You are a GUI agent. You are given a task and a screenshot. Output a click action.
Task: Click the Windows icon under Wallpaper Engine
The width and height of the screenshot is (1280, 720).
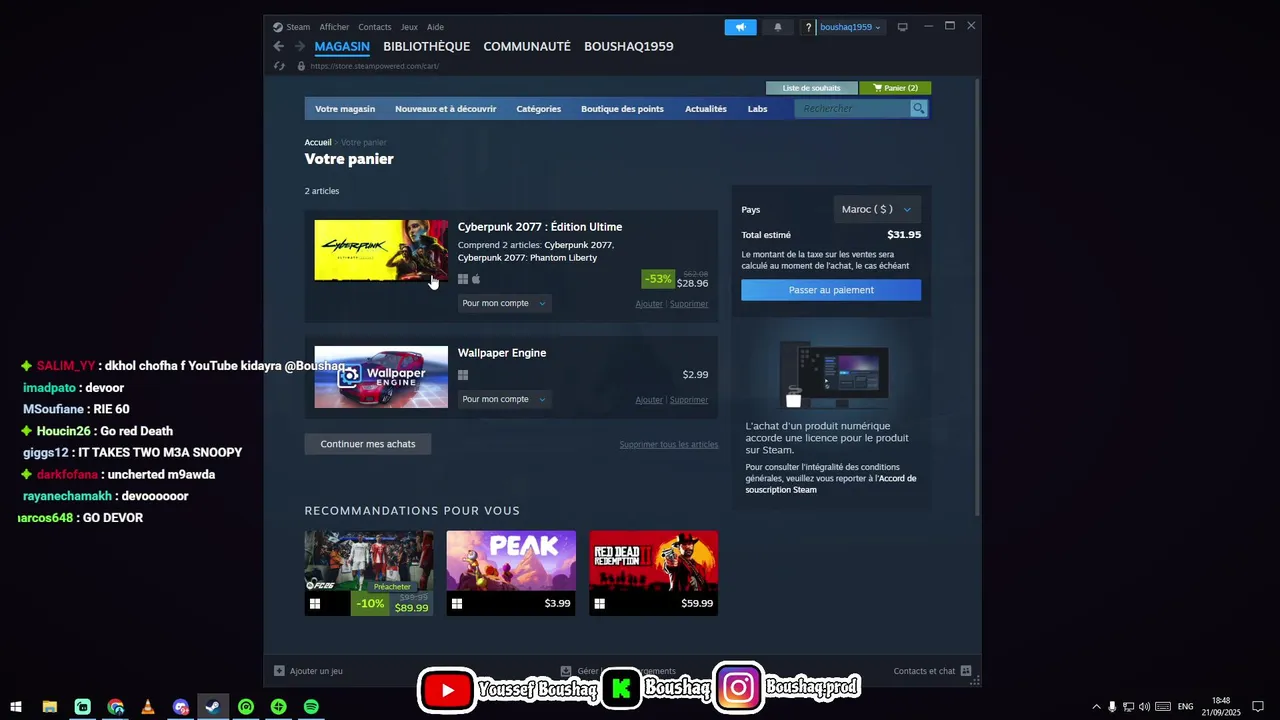coord(463,375)
